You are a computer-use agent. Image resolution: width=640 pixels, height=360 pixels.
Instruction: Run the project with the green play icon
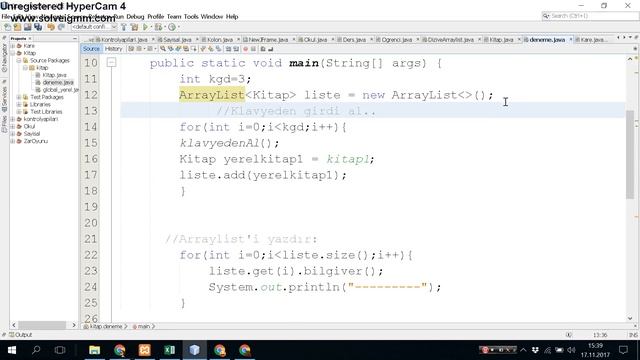point(145,27)
